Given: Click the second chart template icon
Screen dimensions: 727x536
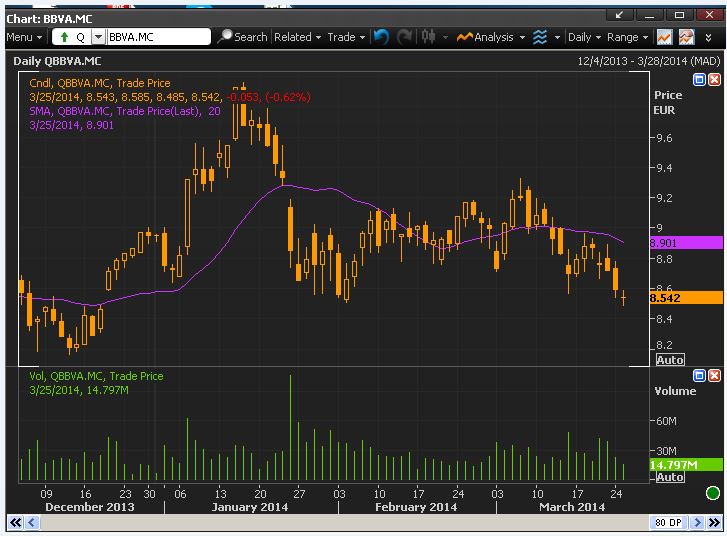Looking at the screenshot, I should pyautogui.click(x=687, y=37).
